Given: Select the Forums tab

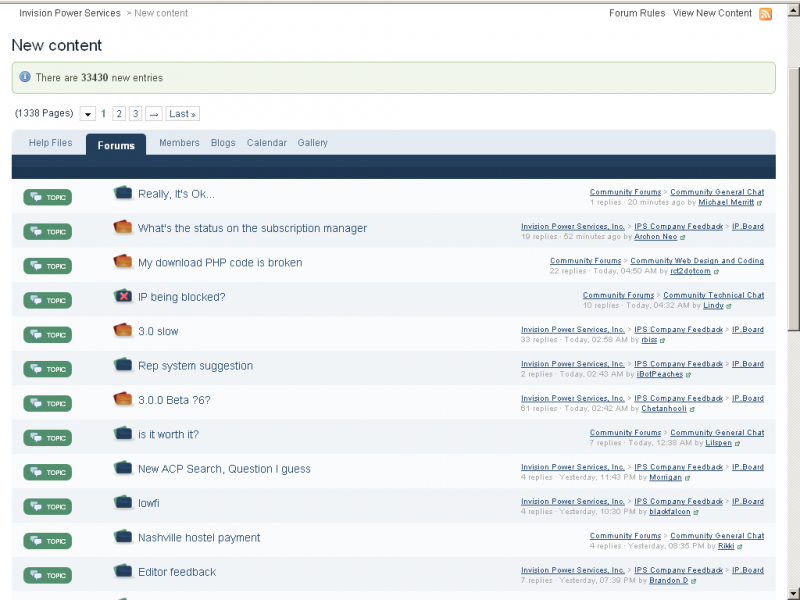Looking at the screenshot, I should (x=116, y=145).
